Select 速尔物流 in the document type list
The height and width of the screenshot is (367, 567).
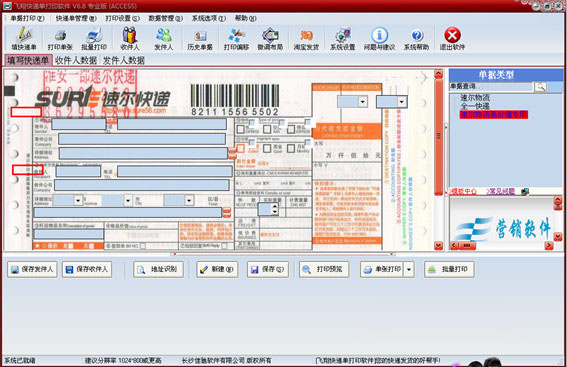pyautogui.click(x=475, y=98)
